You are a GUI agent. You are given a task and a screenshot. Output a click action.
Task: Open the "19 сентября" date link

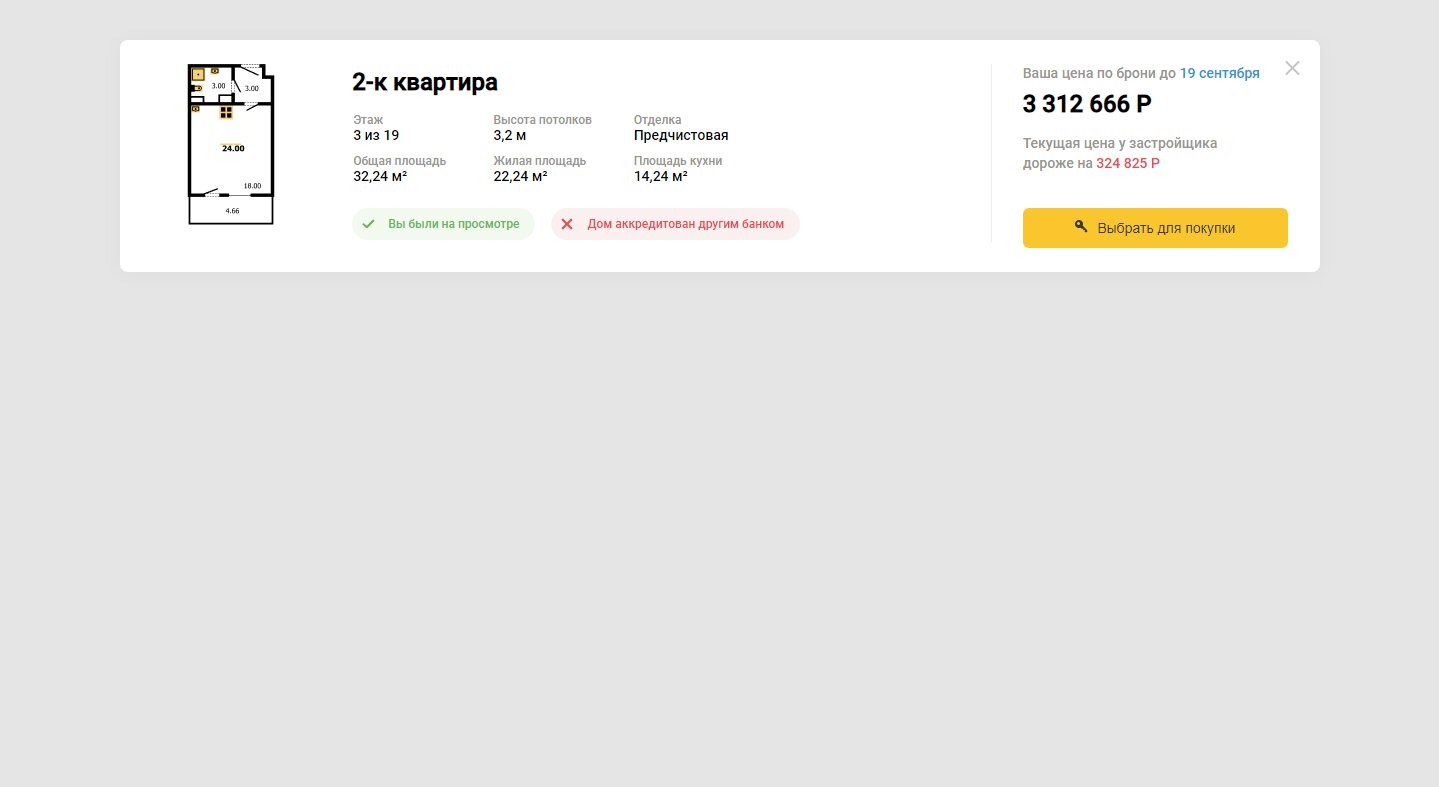(1220, 73)
